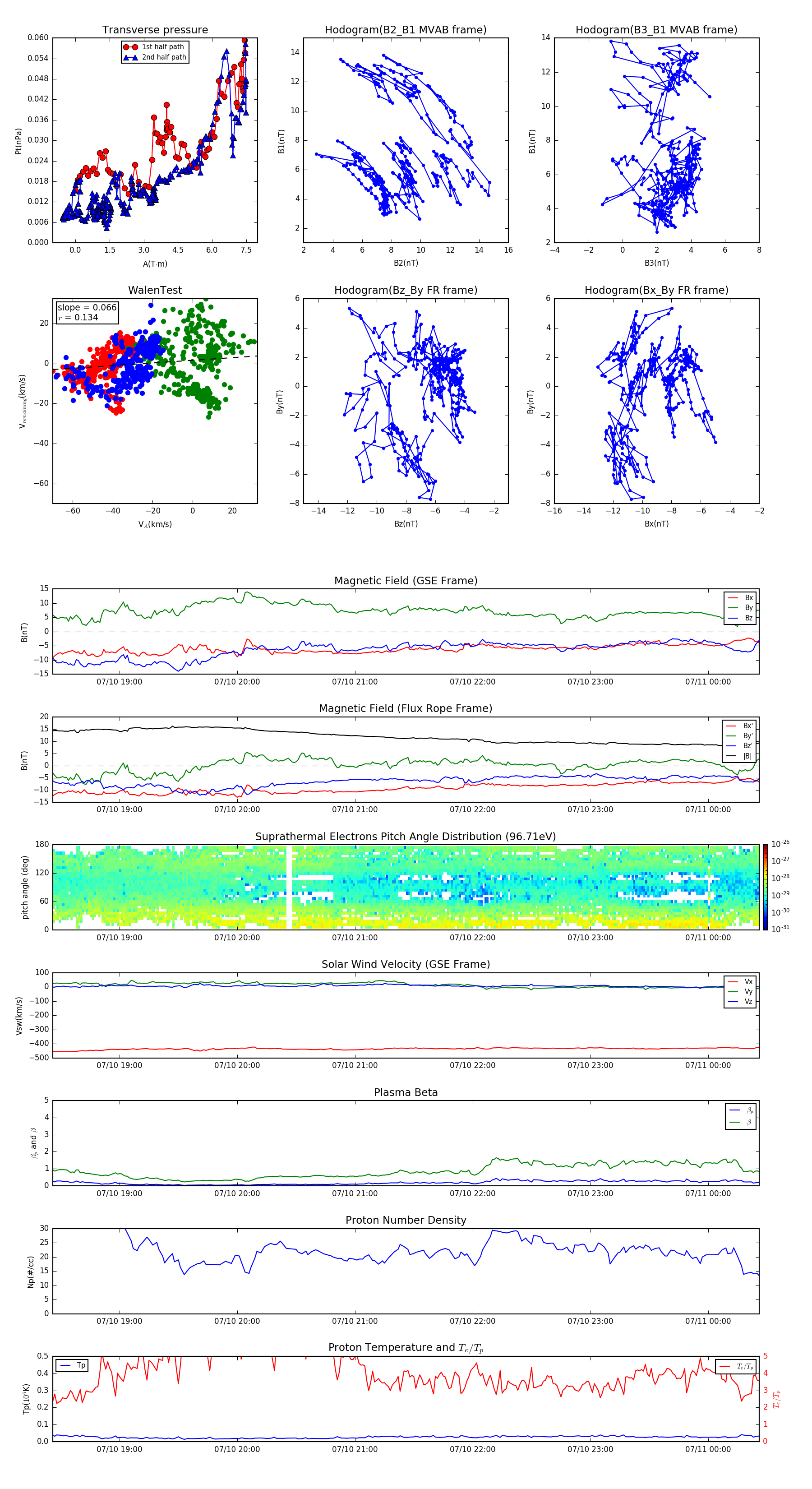Select the "r = 0.134" annotation
Screen dimensions: 812x1489
(x=78, y=317)
